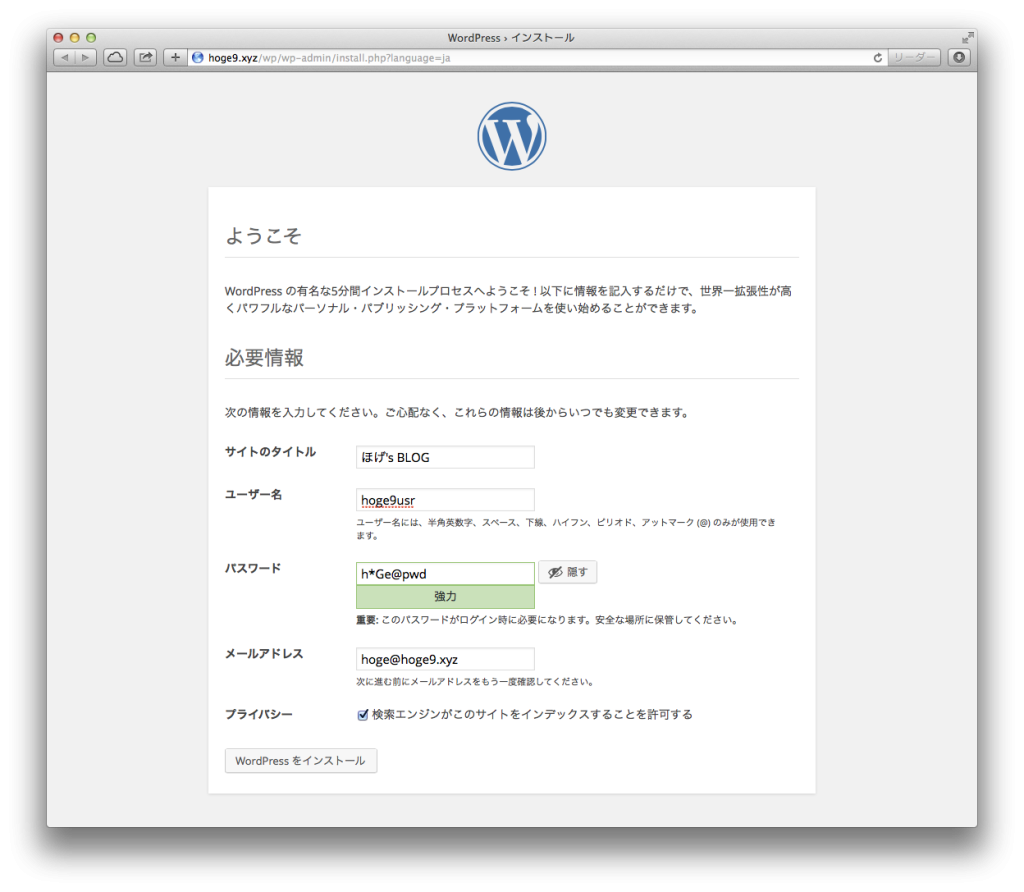Click the 重要: password warning text
Image resolution: width=1024 pixels, height=892 pixels.
(547, 620)
